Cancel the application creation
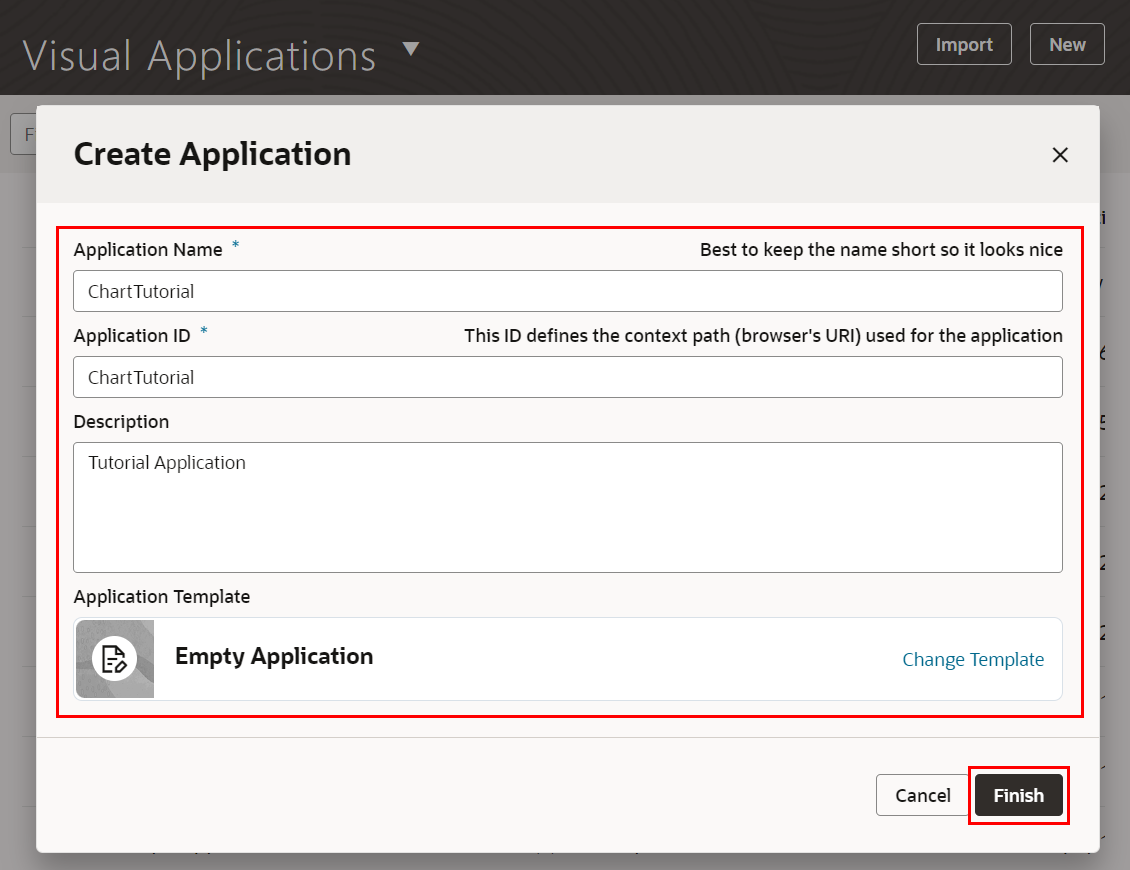Screen dimensions: 1130x870 (922, 795)
